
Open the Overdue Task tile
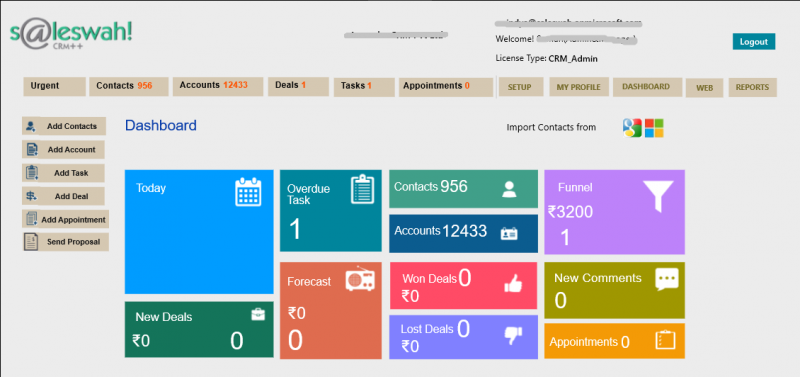(331, 211)
